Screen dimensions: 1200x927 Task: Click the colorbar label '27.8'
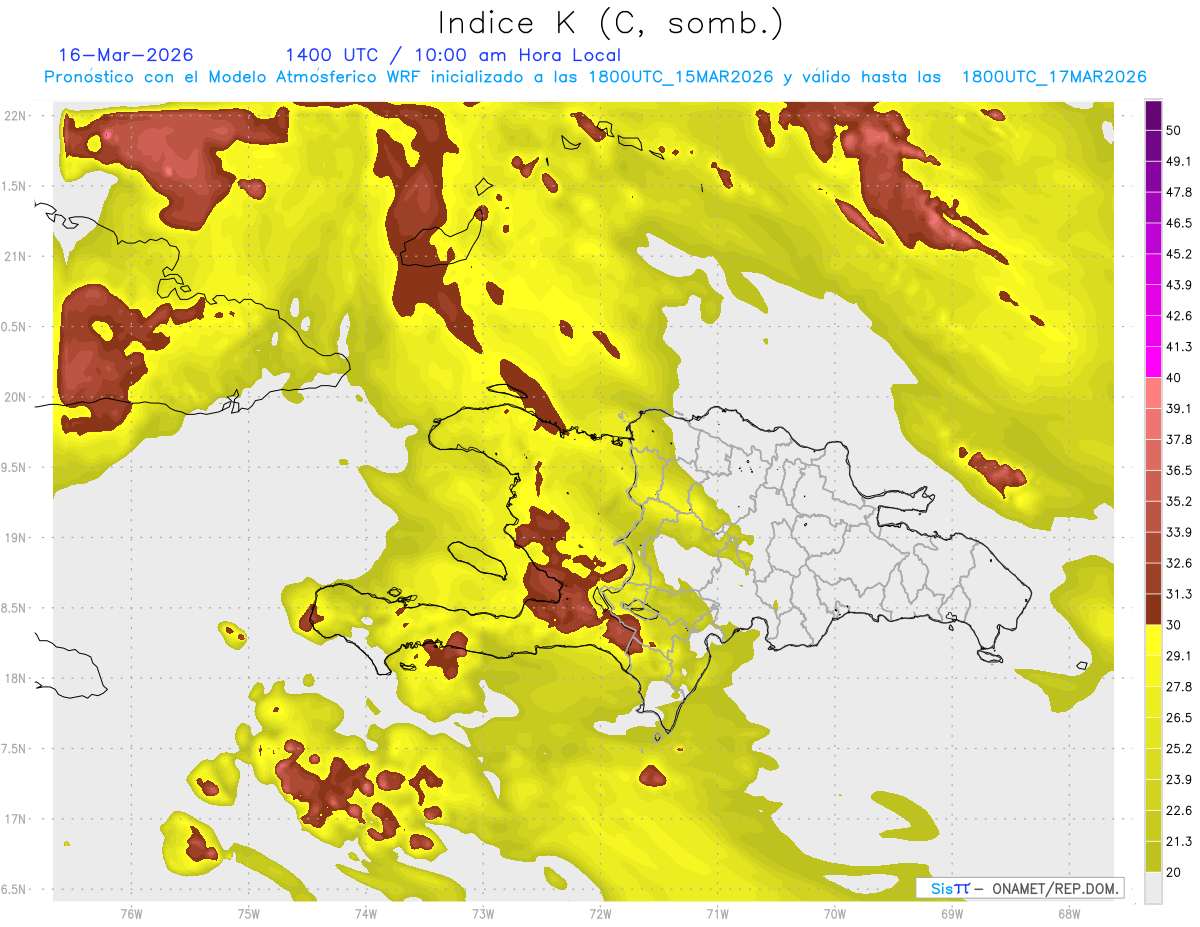(x=1179, y=687)
